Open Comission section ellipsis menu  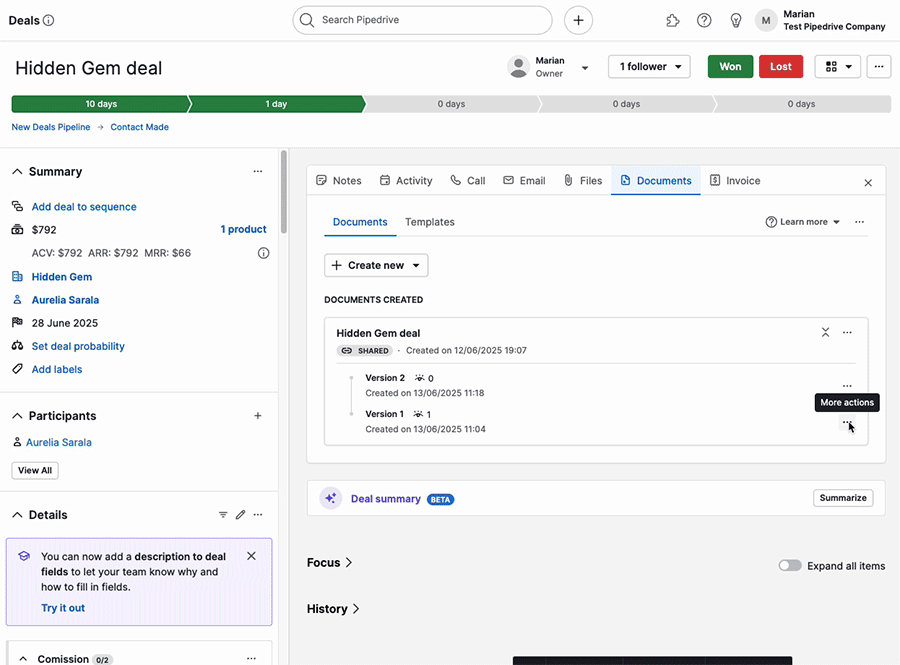251,658
